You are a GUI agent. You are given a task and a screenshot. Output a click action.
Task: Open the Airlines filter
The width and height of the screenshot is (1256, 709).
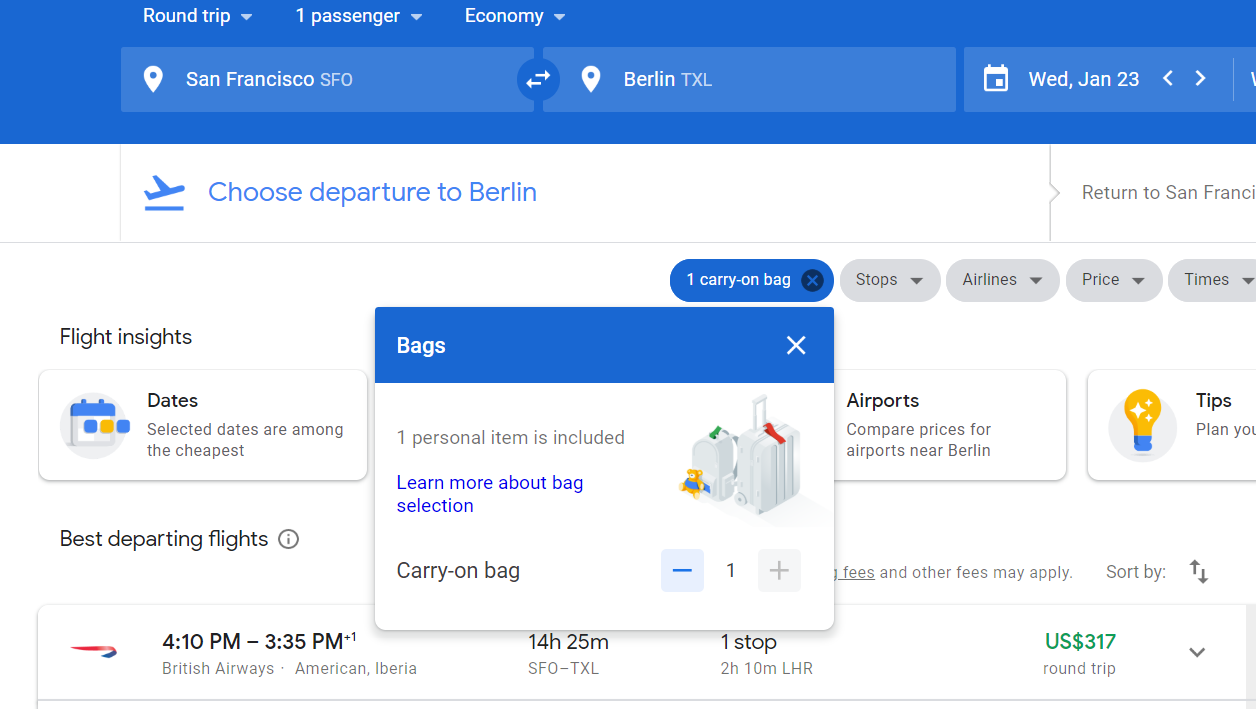click(1002, 280)
